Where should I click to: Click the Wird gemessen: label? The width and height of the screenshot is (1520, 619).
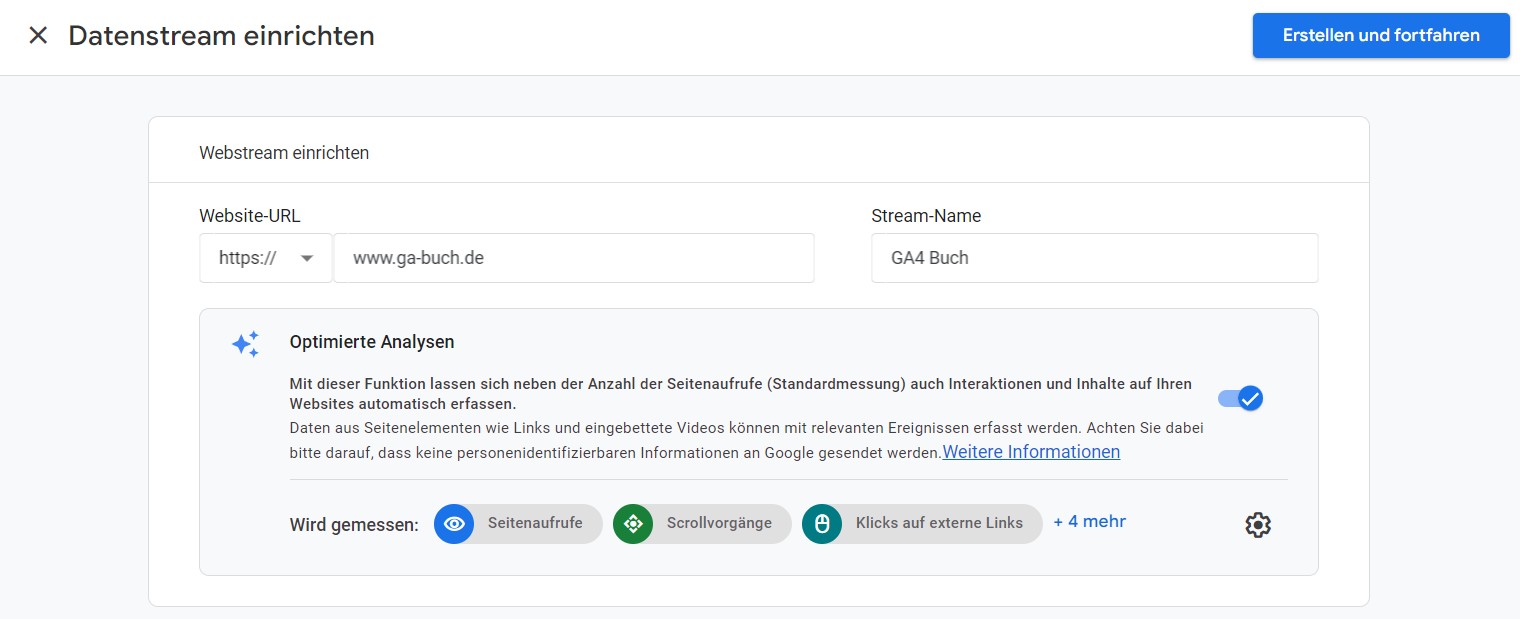[x=354, y=525]
